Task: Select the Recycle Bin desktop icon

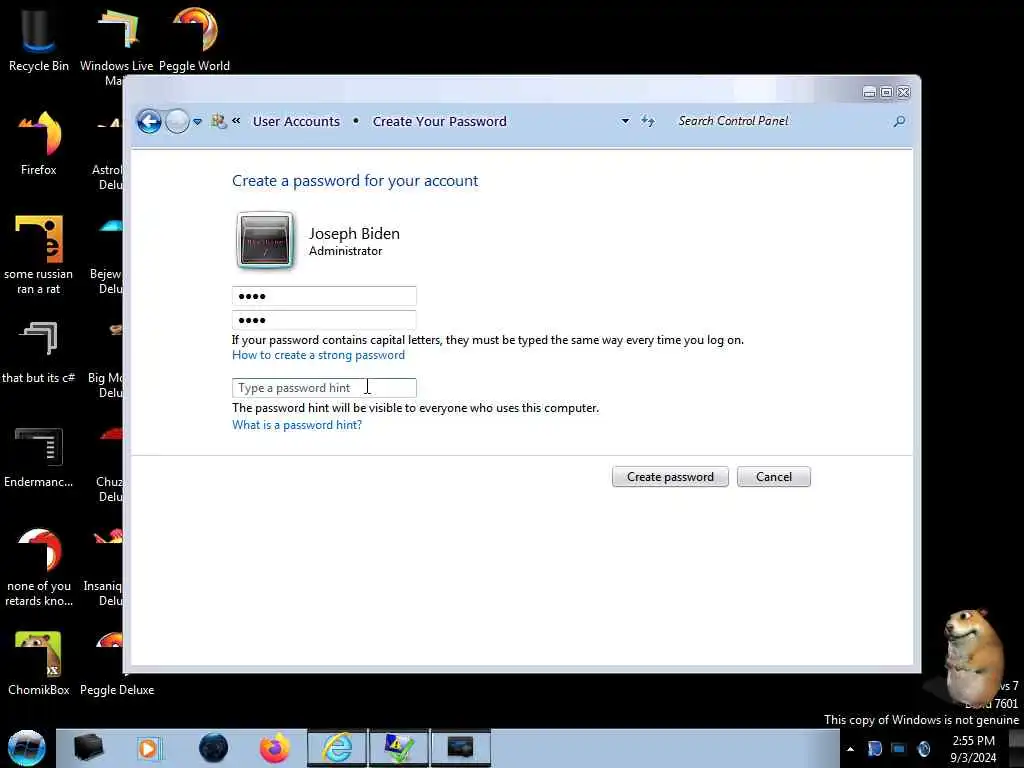Action: tap(39, 39)
